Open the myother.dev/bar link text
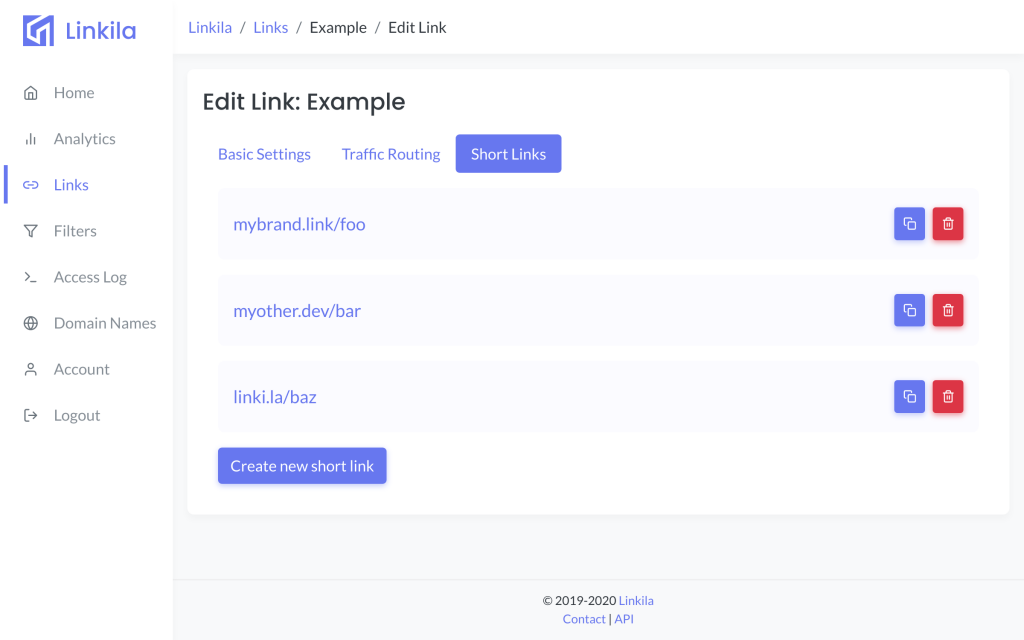1024x640 pixels. 297,310
